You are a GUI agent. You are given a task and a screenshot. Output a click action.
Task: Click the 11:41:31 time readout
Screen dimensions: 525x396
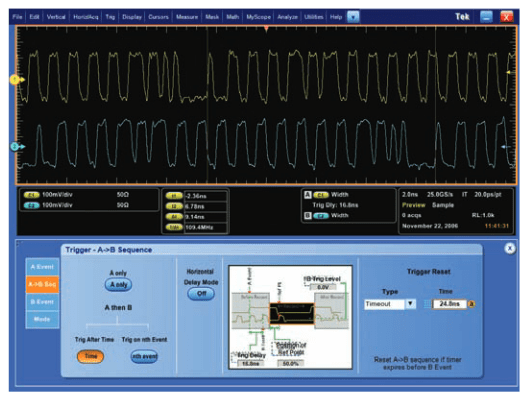point(497,226)
